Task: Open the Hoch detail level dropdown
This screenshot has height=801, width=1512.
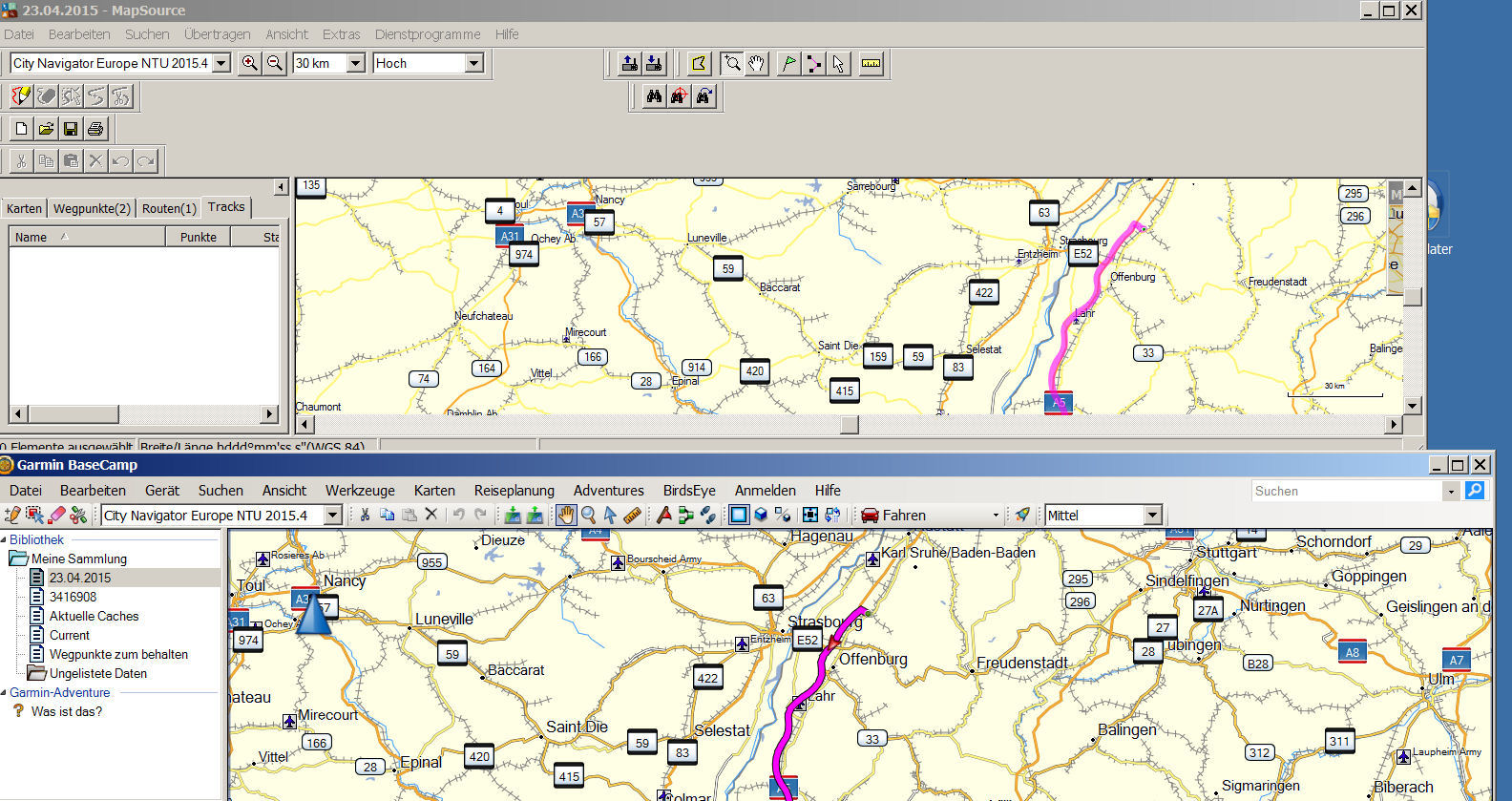Action: (x=473, y=63)
